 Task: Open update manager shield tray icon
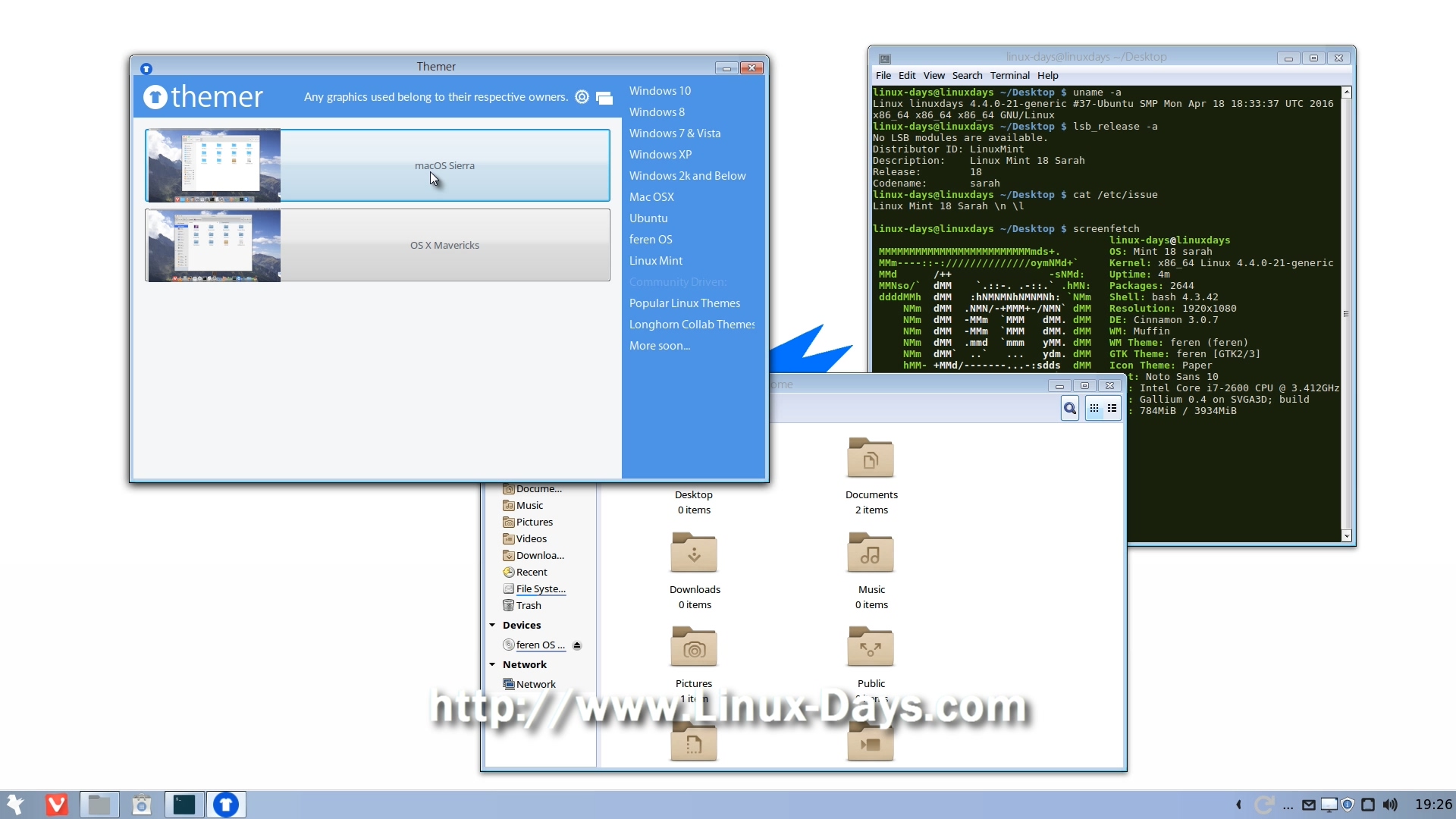pos(1348,805)
